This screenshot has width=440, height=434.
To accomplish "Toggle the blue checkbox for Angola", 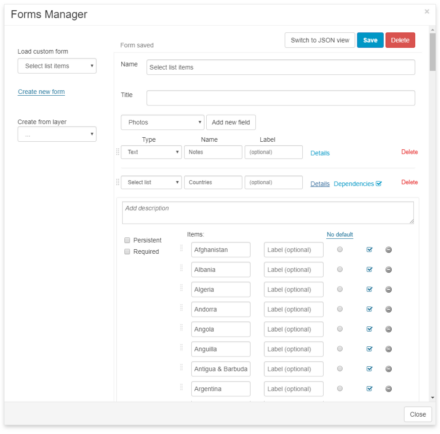I will pyautogui.click(x=369, y=329).
